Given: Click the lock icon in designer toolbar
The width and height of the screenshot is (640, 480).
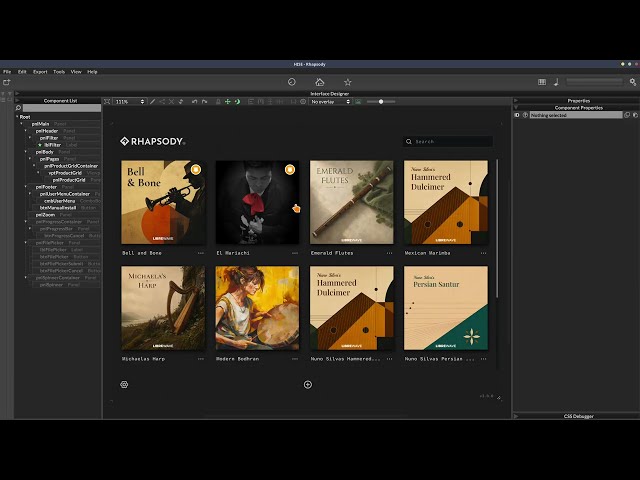Looking at the screenshot, I should (x=218, y=102).
